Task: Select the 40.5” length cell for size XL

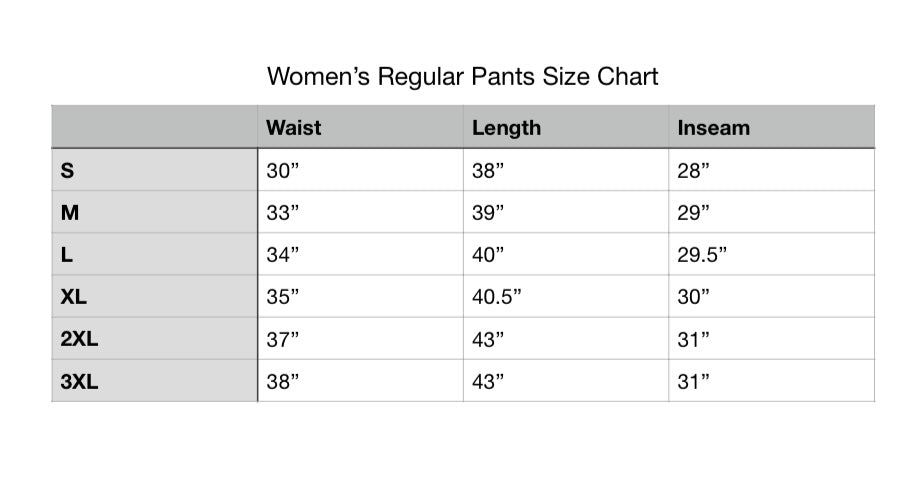Action: click(x=497, y=297)
